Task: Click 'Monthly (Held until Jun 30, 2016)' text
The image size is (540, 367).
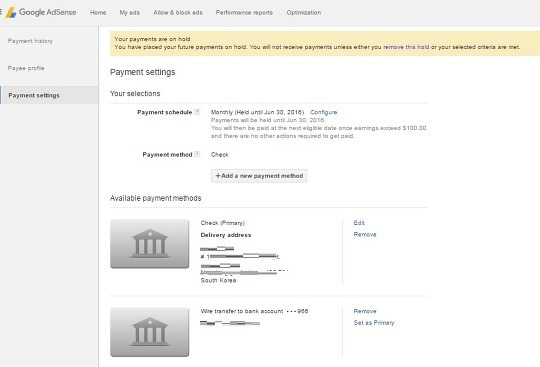Action: point(257,112)
